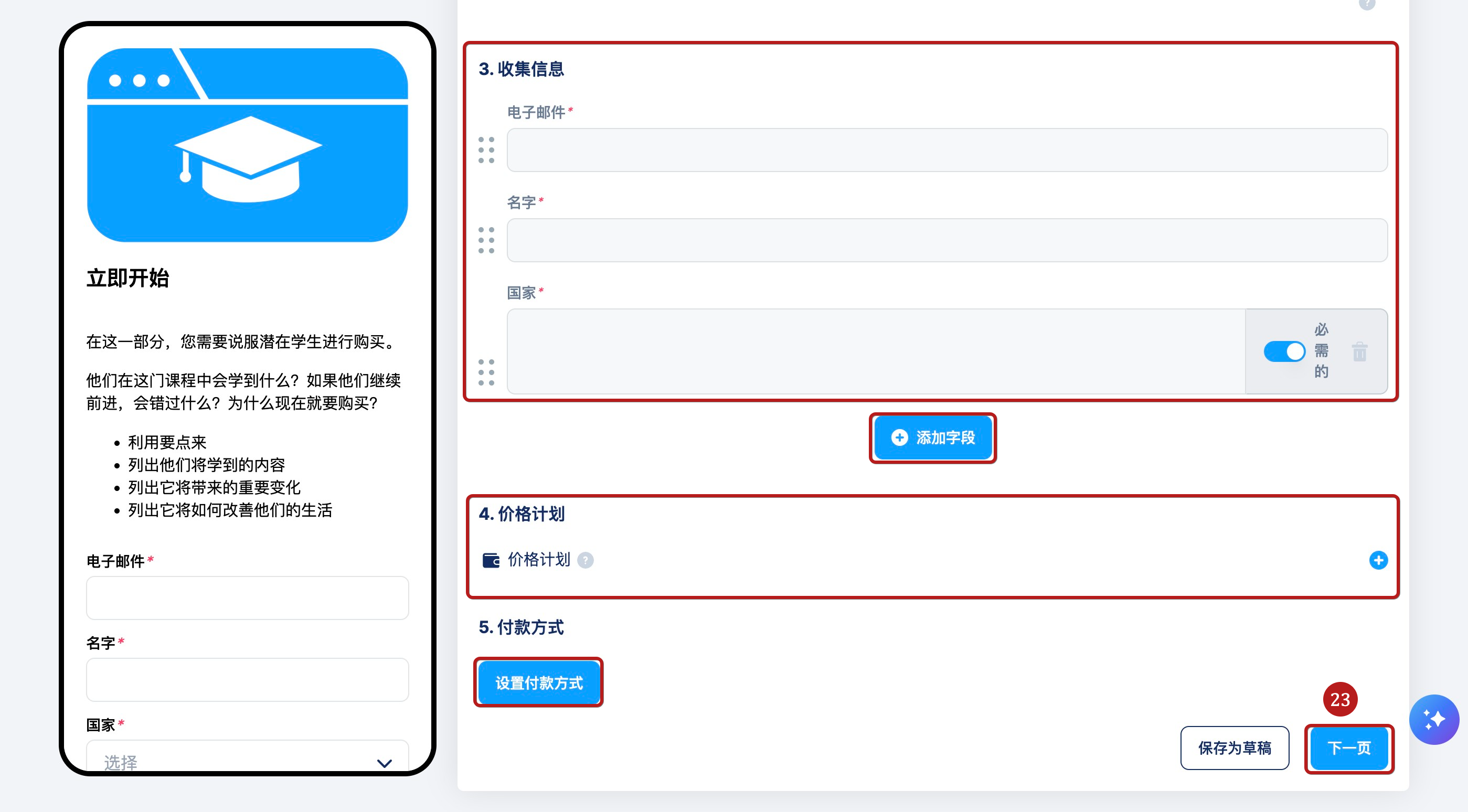Image resolution: width=1468 pixels, height=812 pixels.
Task: Click the wallet icon beside 价格计划
Action: click(x=491, y=561)
